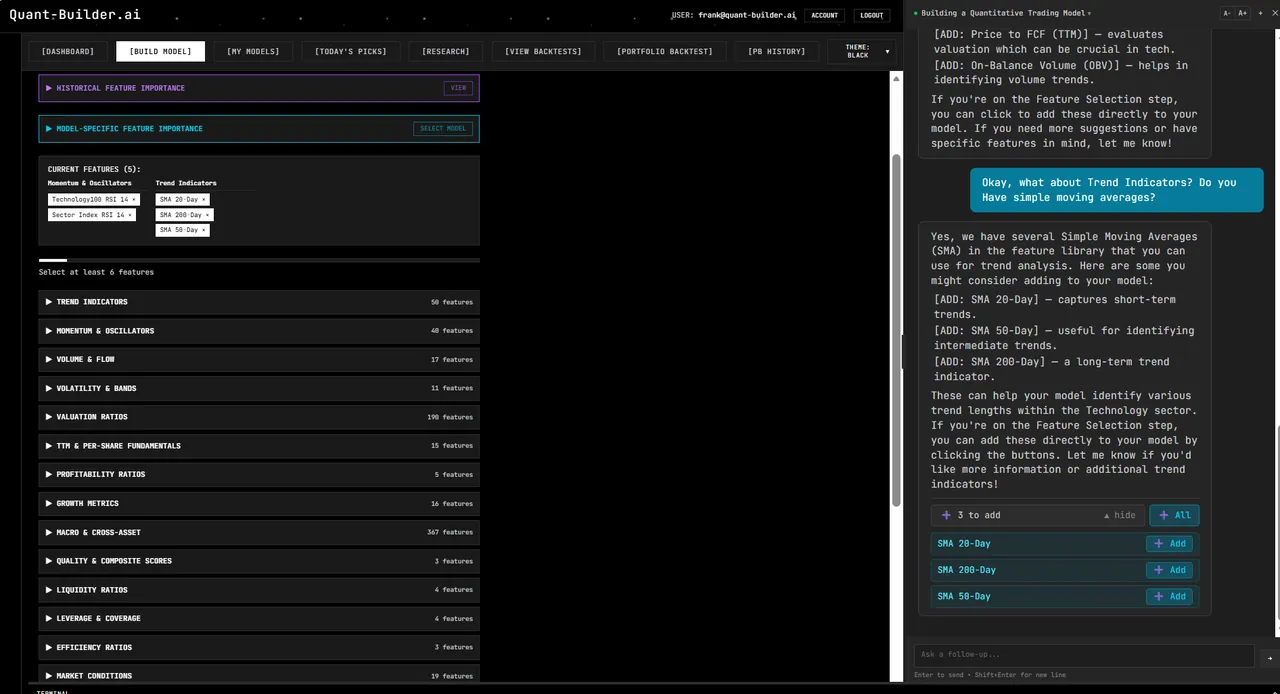Expand Quality & Composite Scores category
1280x694 pixels.
(259, 561)
